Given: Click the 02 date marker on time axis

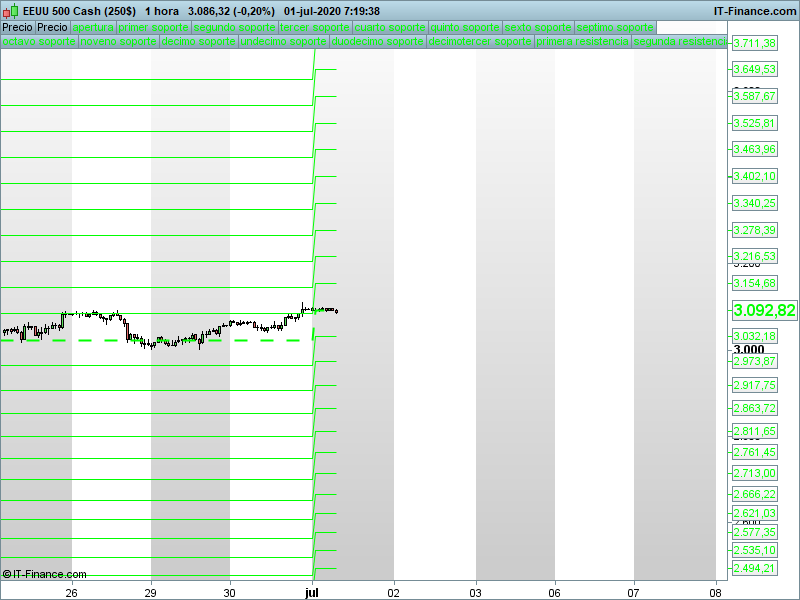Looking at the screenshot, I should click(x=393, y=593).
